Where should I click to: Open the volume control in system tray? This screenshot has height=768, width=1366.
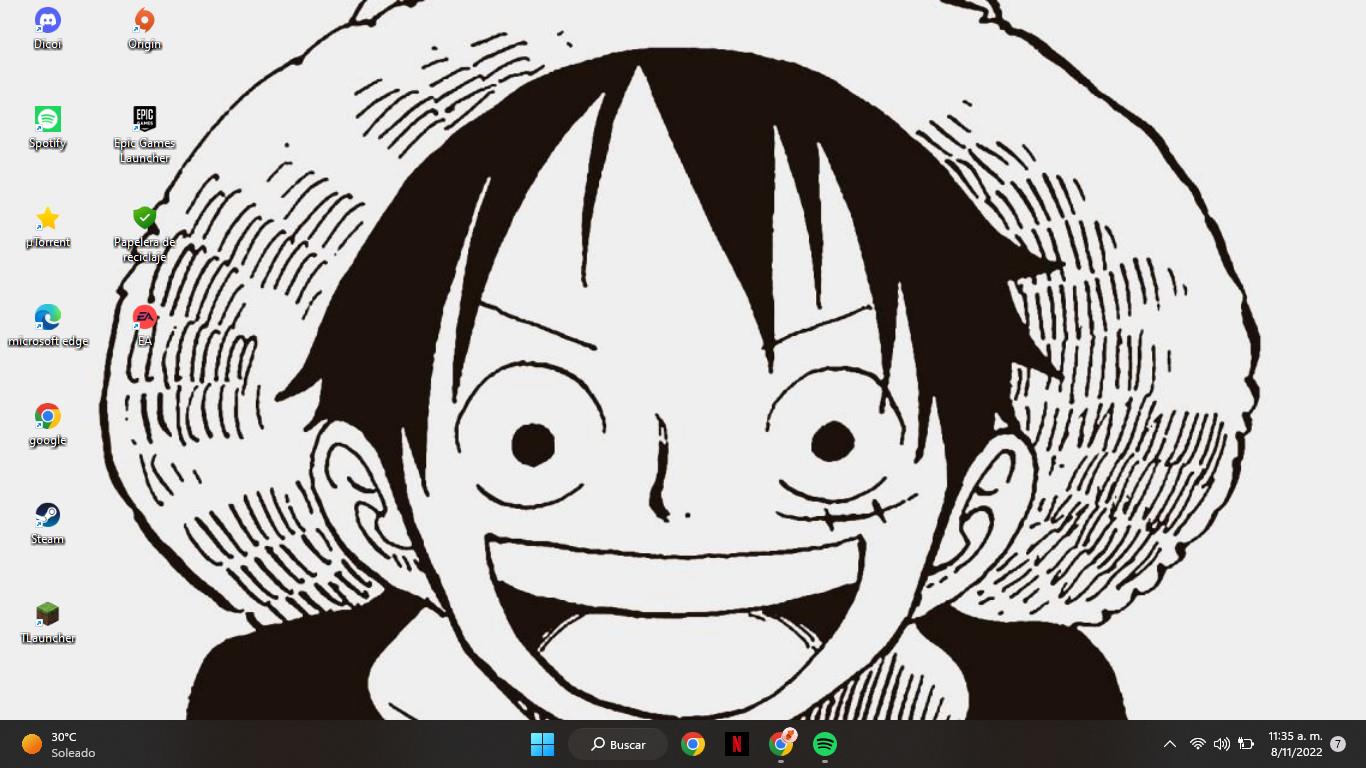(1221, 744)
